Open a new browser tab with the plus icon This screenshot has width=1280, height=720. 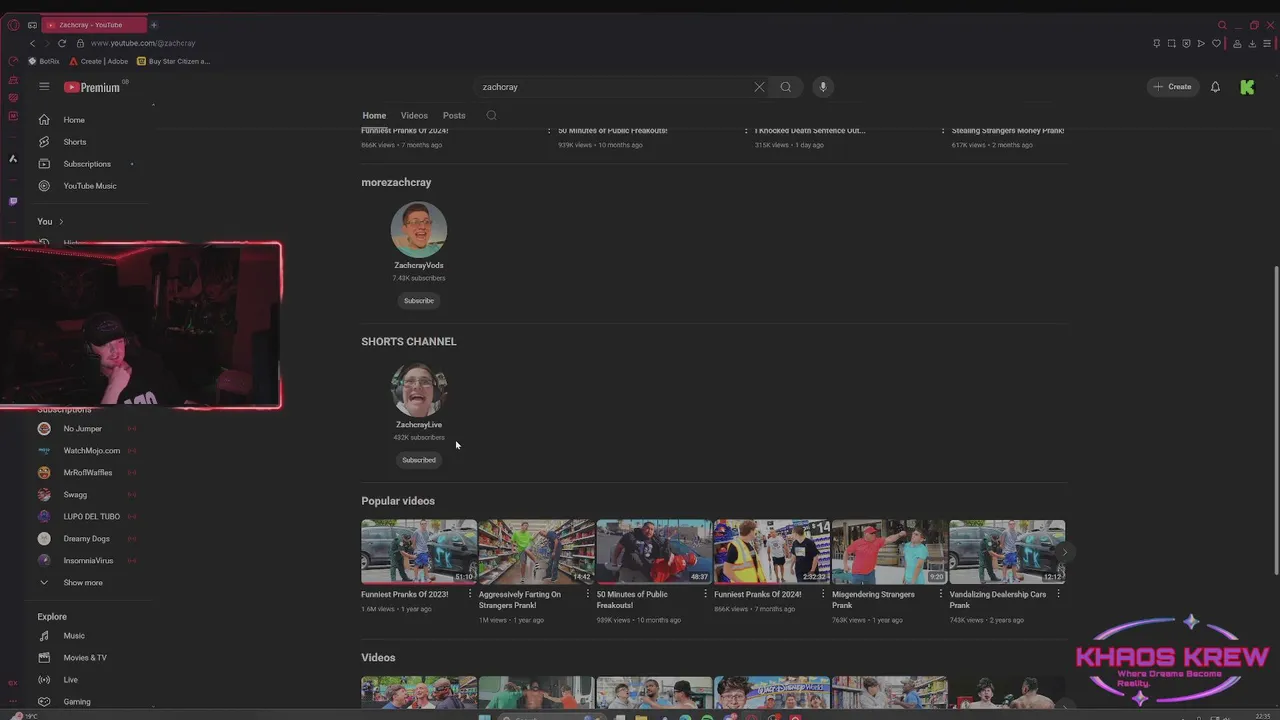(x=153, y=25)
